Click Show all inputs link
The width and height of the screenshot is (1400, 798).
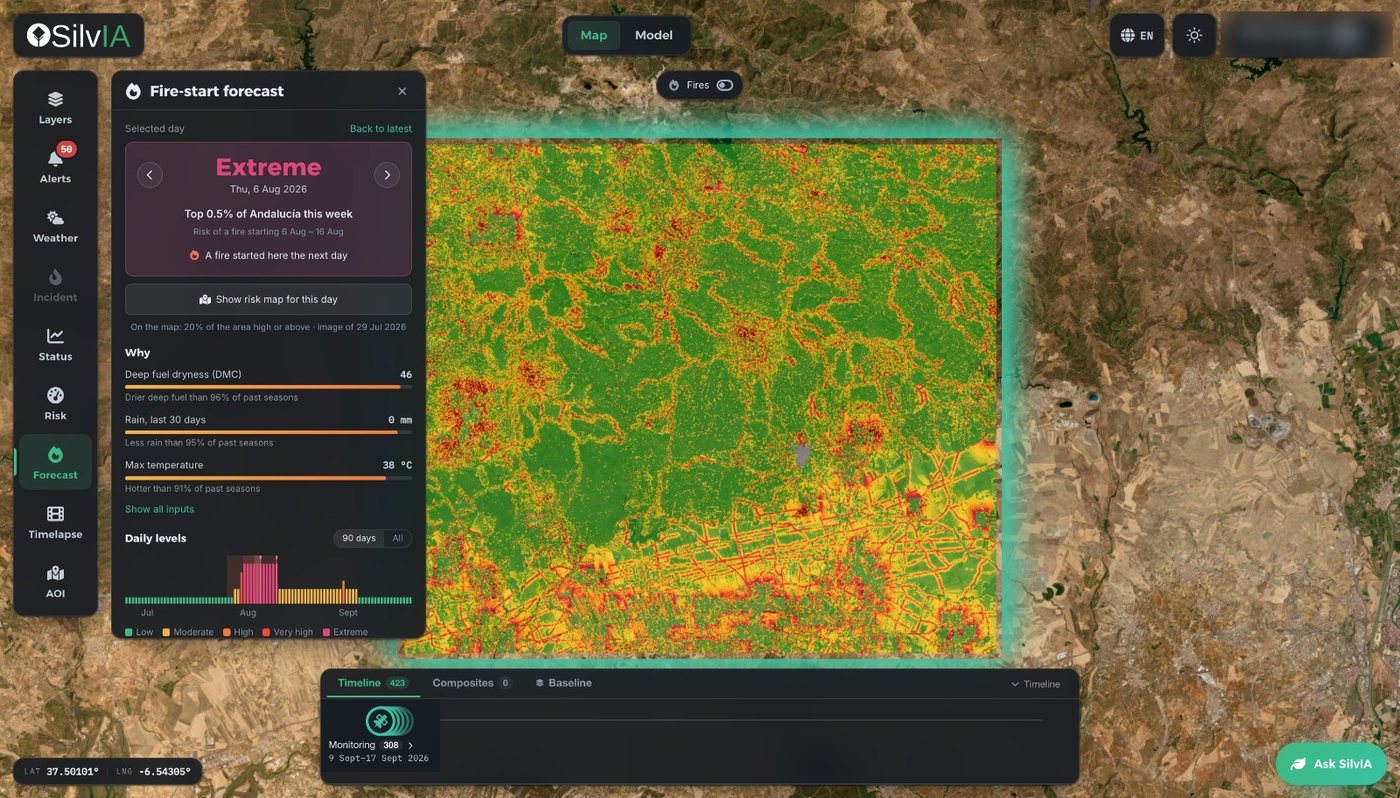pyautogui.click(x=159, y=509)
